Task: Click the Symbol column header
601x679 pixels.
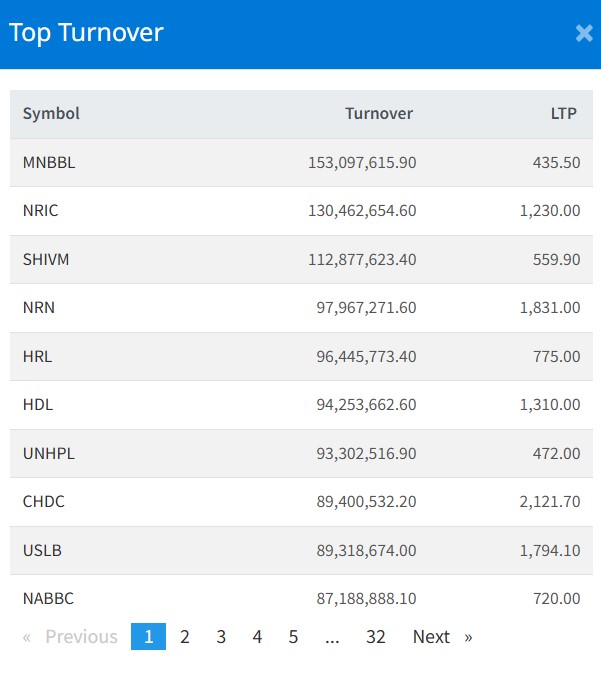Action: point(51,114)
